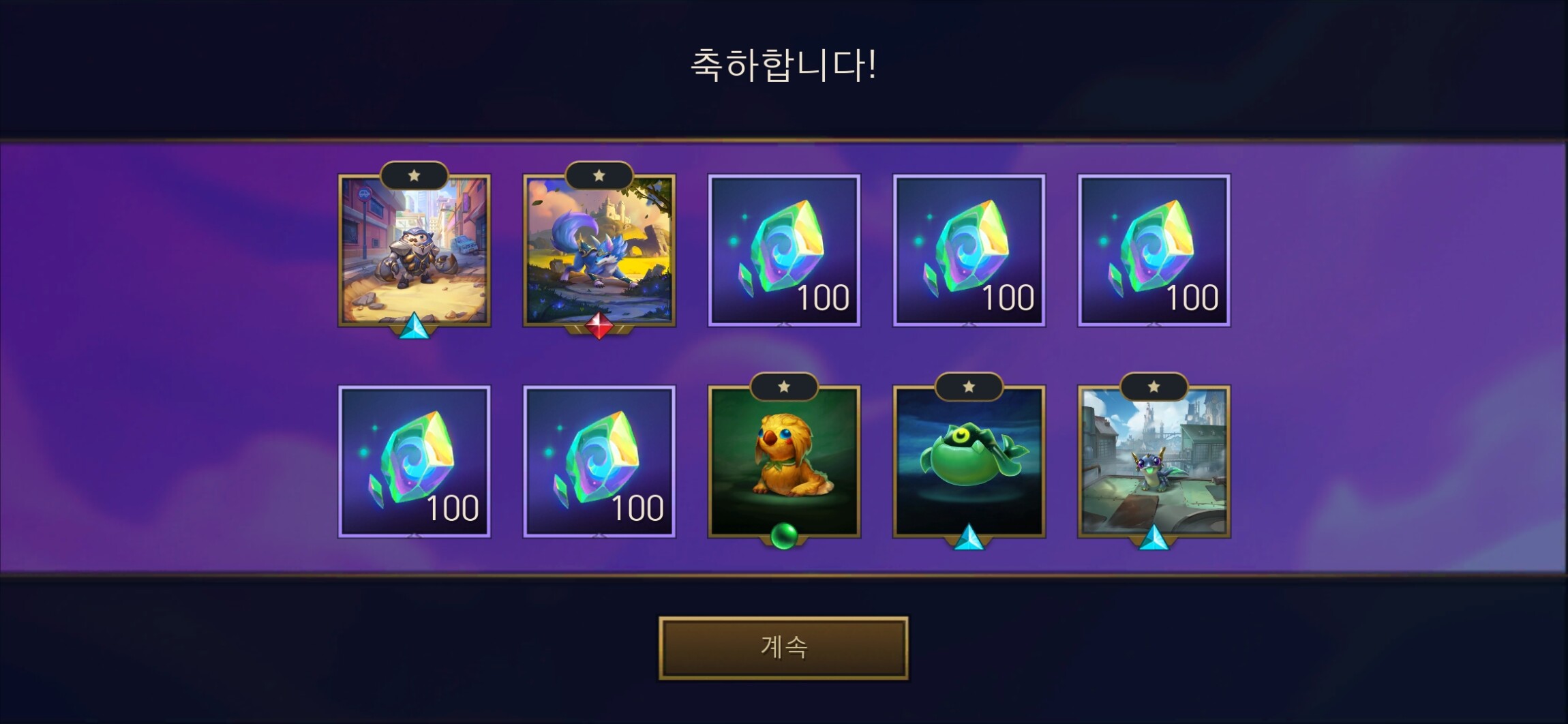Select the green one-eyed fish legend card

click(x=969, y=462)
